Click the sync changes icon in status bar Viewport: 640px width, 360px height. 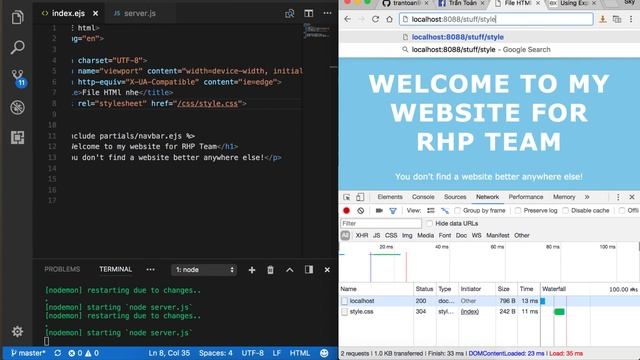coord(58,353)
